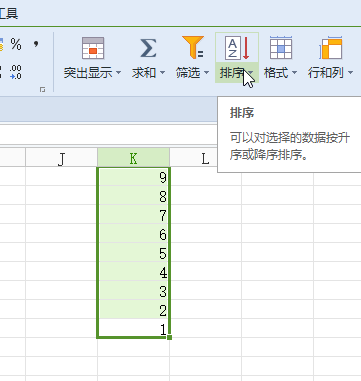Select the cell containing 9

click(133, 176)
